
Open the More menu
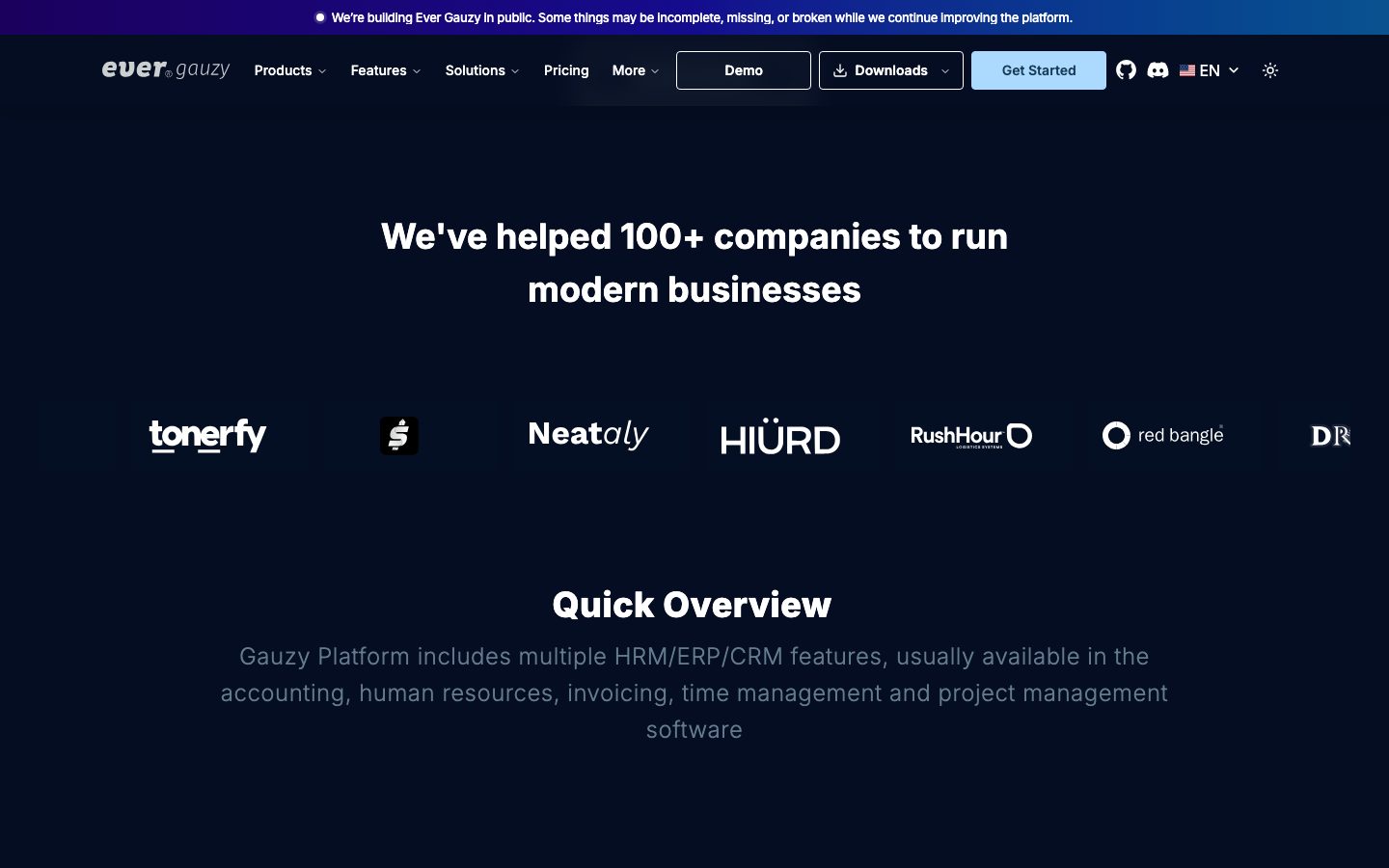[x=636, y=70]
